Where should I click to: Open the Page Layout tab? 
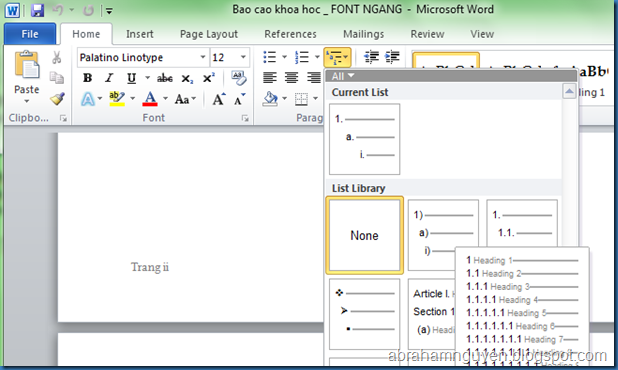click(x=208, y=34)
